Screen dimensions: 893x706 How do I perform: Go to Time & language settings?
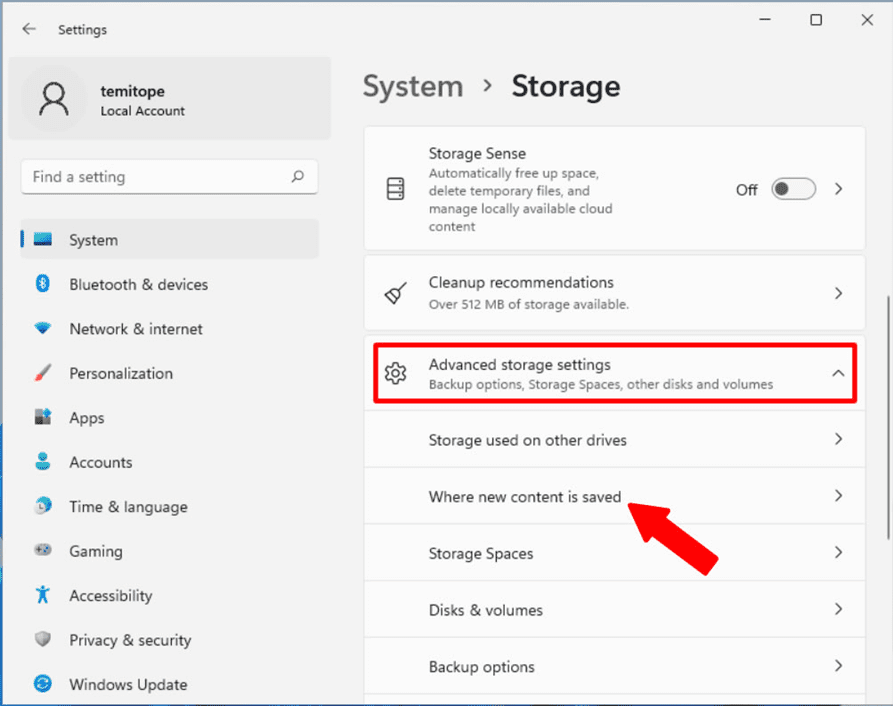(128, 507)
